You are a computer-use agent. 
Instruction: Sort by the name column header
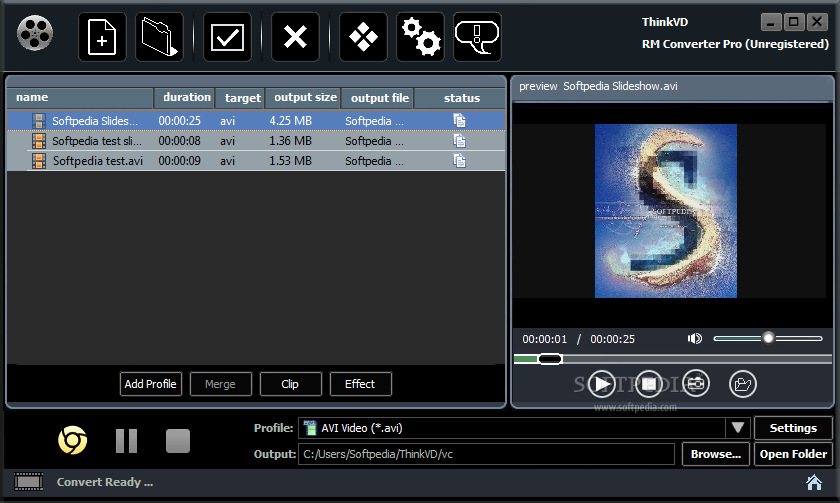pyautogui.click(x=80, y=97)
